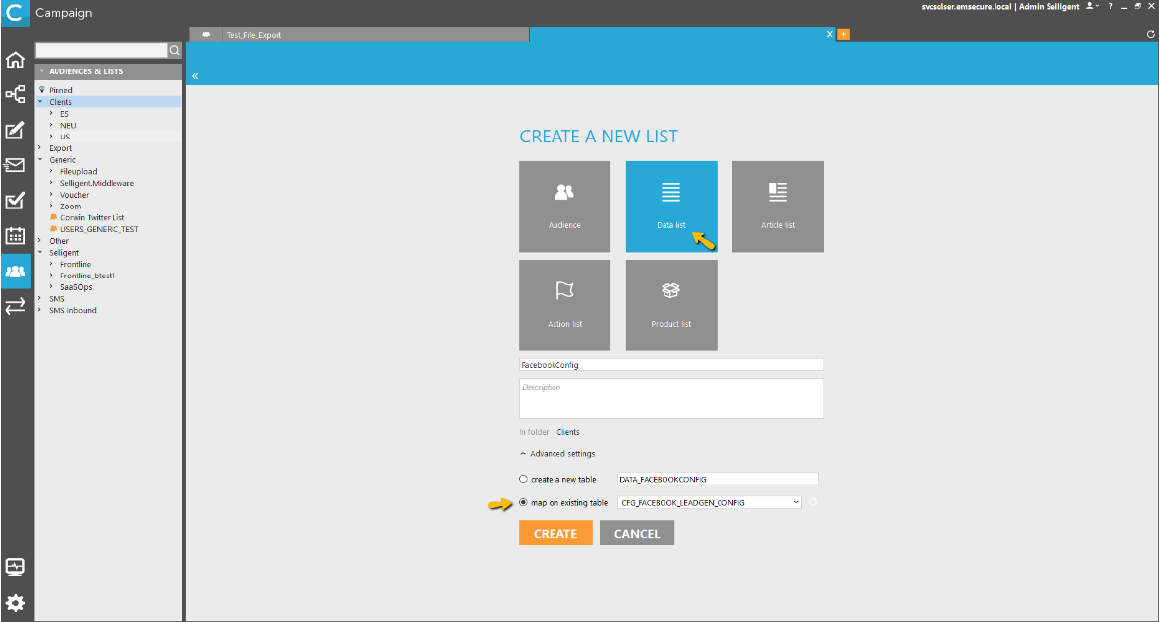Click the search magnifier icon

point(174,50)
